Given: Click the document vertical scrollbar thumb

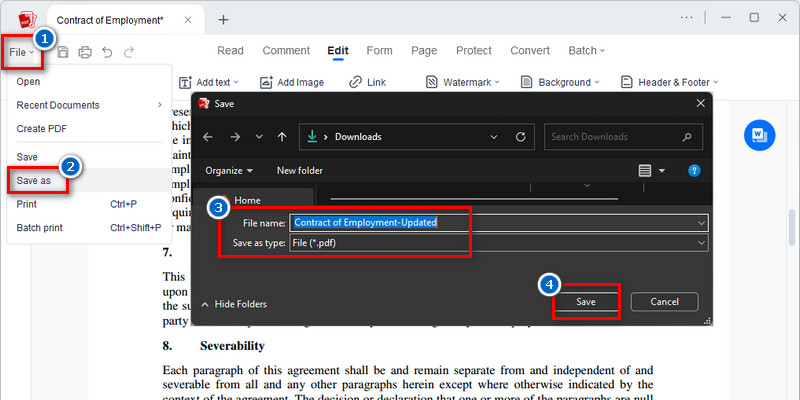Looking at the screenshot, I should click(x=792, y=230).
